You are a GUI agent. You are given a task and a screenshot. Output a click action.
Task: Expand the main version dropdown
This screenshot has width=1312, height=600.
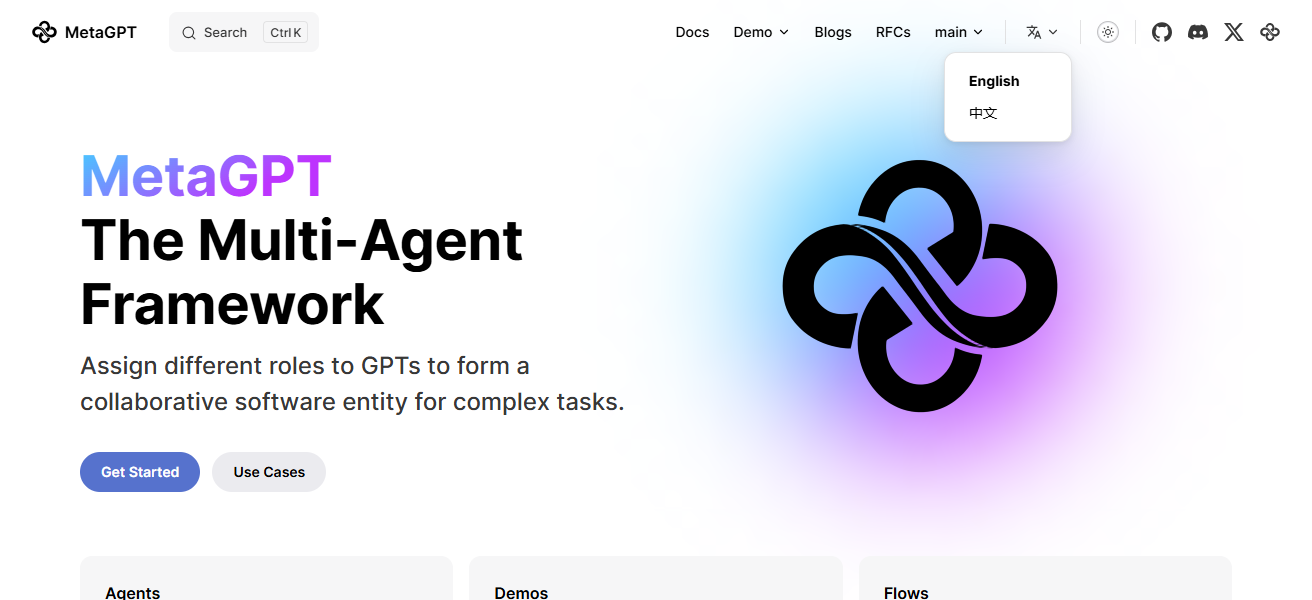coord(959,32)
